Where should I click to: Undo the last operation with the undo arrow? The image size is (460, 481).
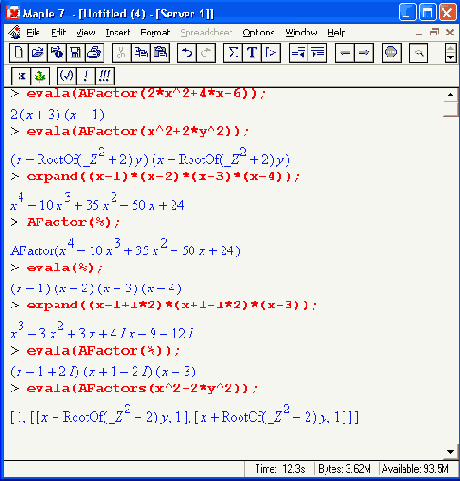click(187, 53)
